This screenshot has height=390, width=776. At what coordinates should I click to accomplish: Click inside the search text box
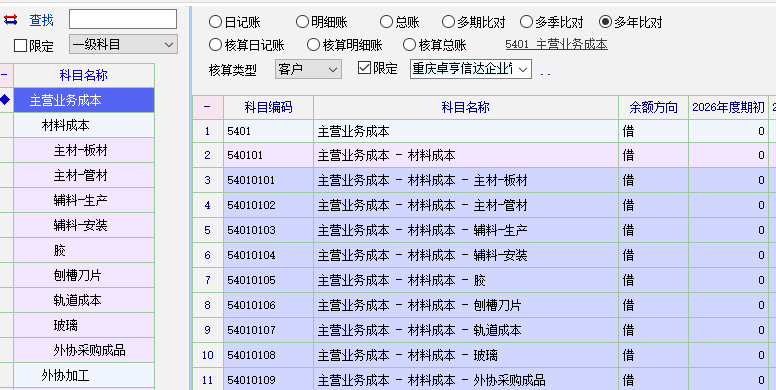pyautogui.click(x=123, y=19)
